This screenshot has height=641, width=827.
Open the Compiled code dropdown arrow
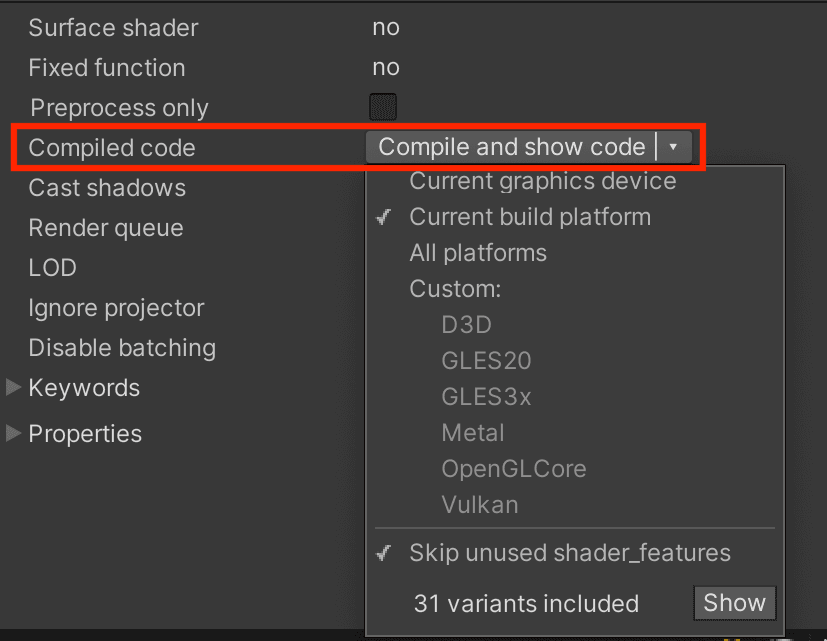pos(674,148)
